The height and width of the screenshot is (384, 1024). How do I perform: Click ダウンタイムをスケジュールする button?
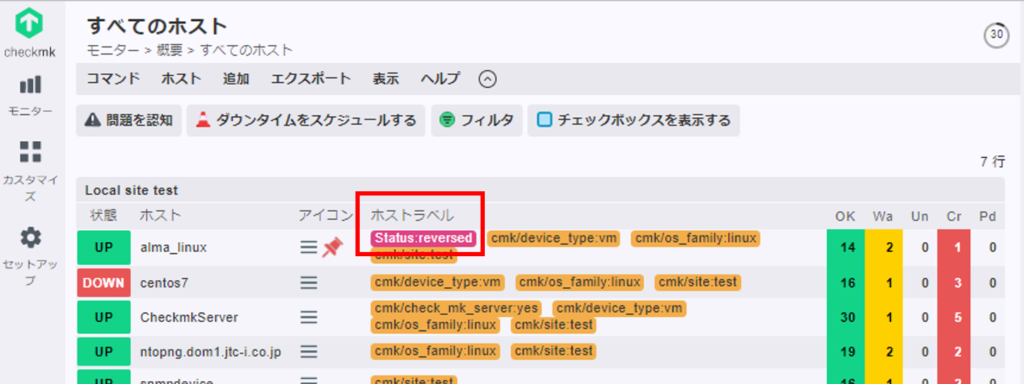pyautogui.click(x=306, y=121)
